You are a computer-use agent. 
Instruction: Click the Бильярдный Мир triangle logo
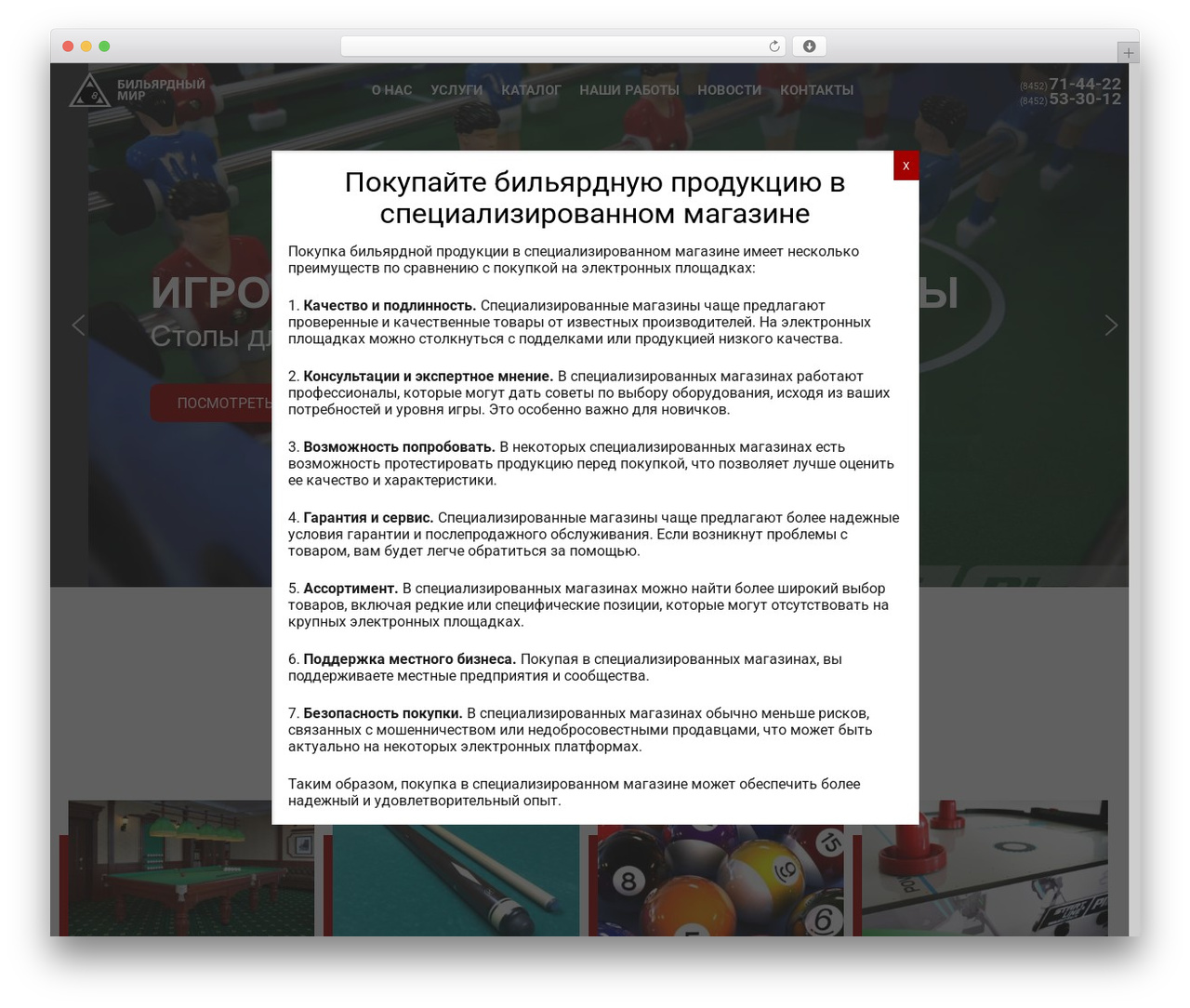pos(90,90)
